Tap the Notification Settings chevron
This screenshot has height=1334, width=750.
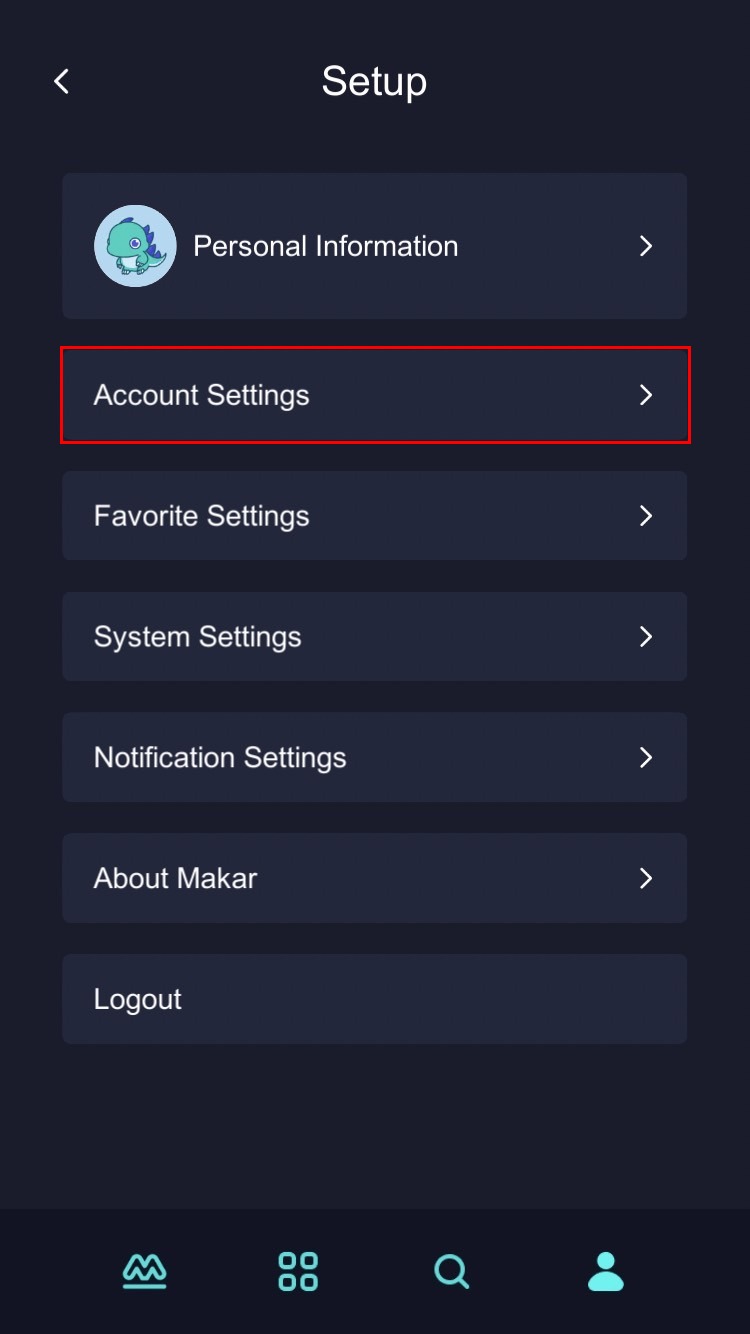coord(646,758)
